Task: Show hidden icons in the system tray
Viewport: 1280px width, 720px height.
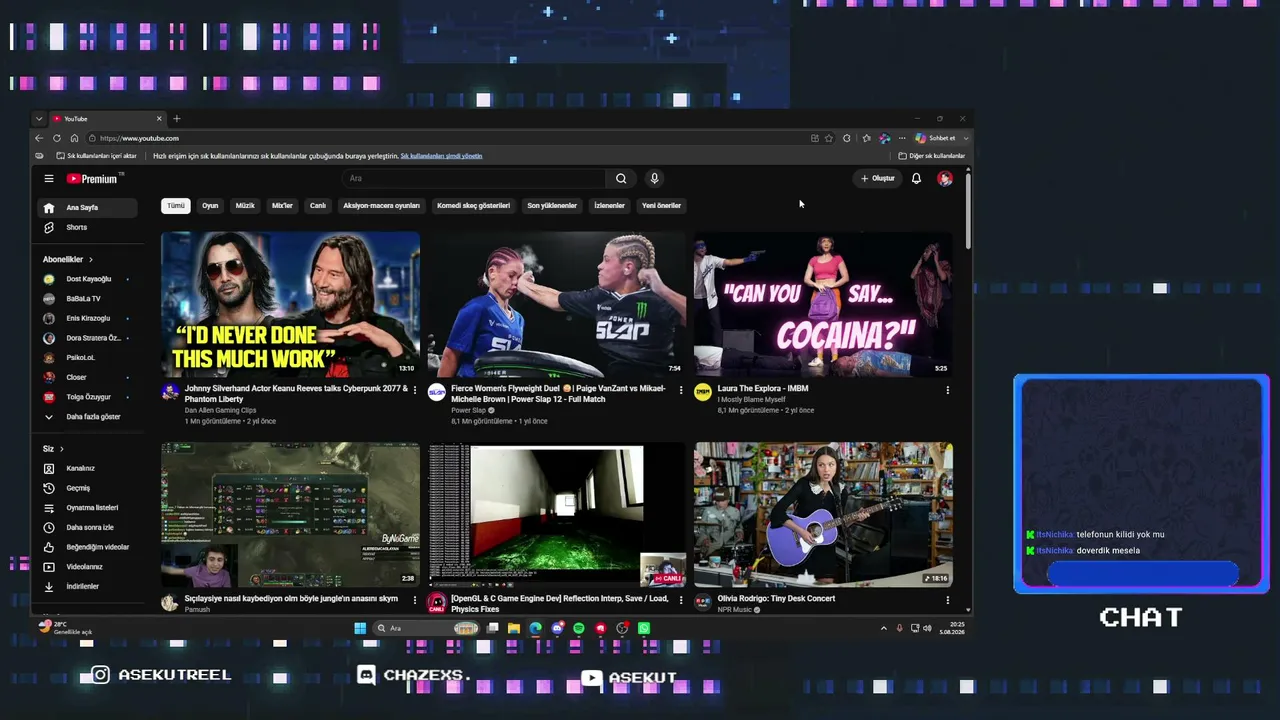Action: pyautogui.click(x=883, y=628)
